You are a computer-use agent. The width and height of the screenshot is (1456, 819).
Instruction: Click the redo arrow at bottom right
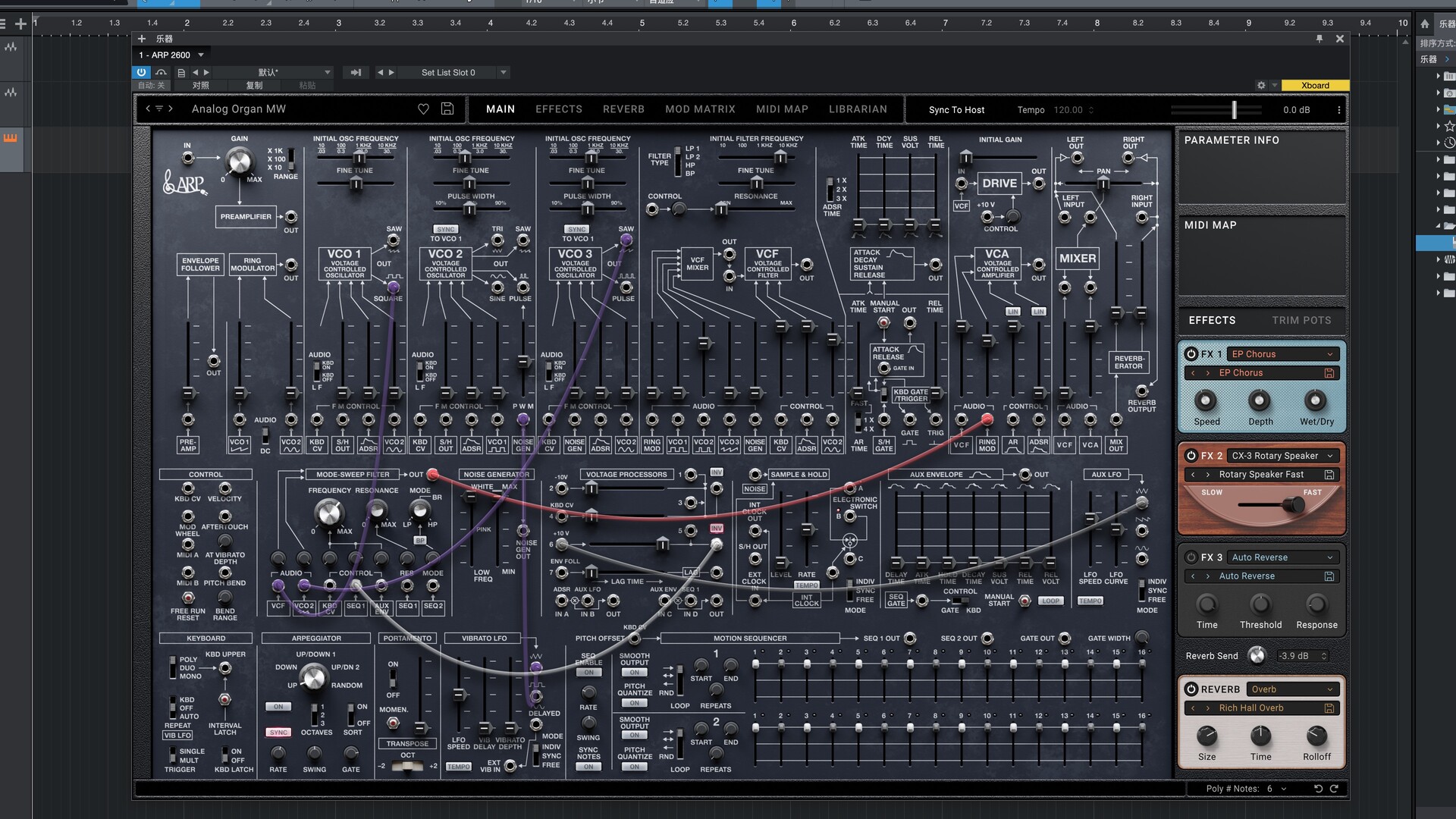(x=1334, y=789)
